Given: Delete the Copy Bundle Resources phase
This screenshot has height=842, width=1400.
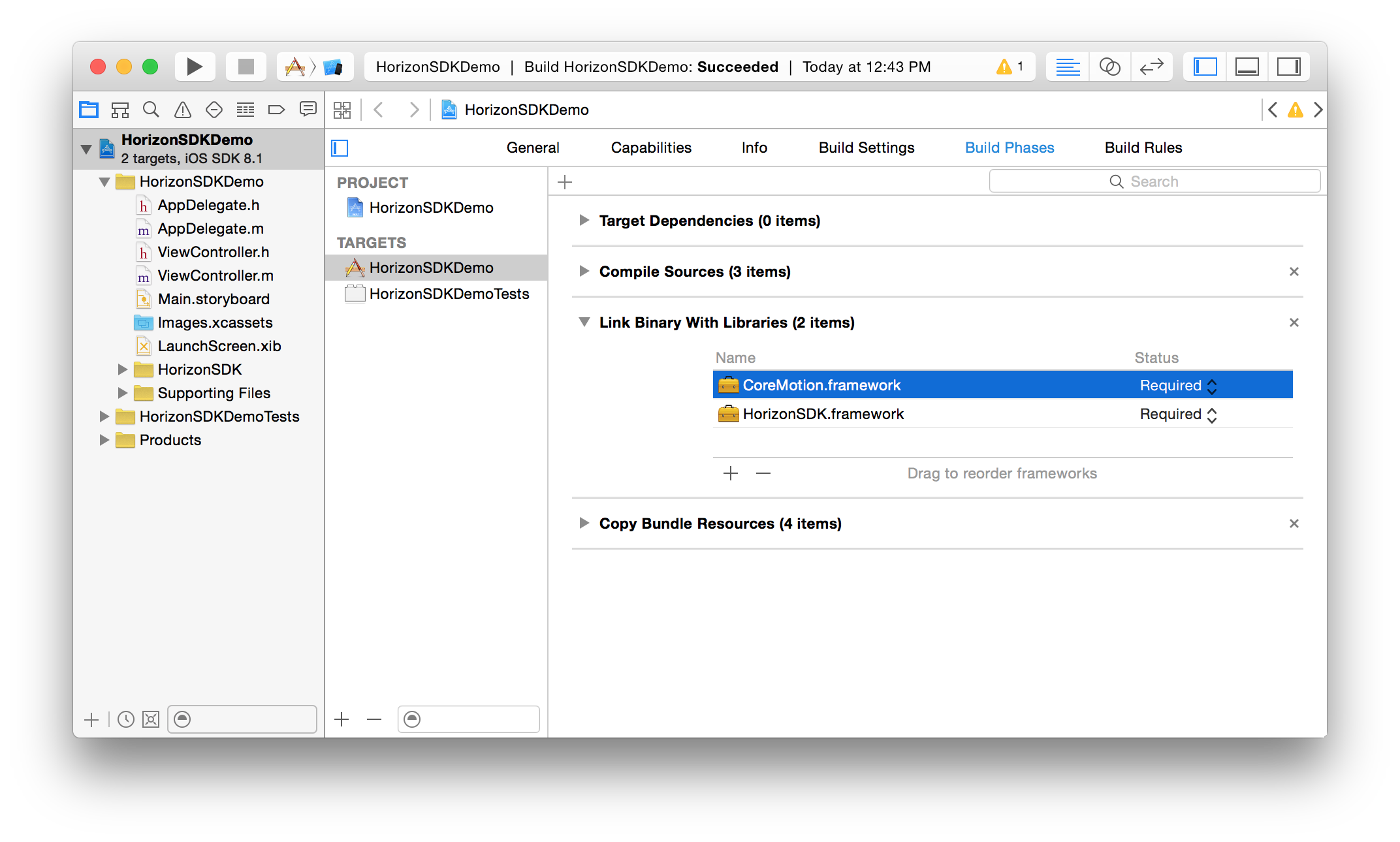Looking at the screenshot, I should tap(1294, 523).
